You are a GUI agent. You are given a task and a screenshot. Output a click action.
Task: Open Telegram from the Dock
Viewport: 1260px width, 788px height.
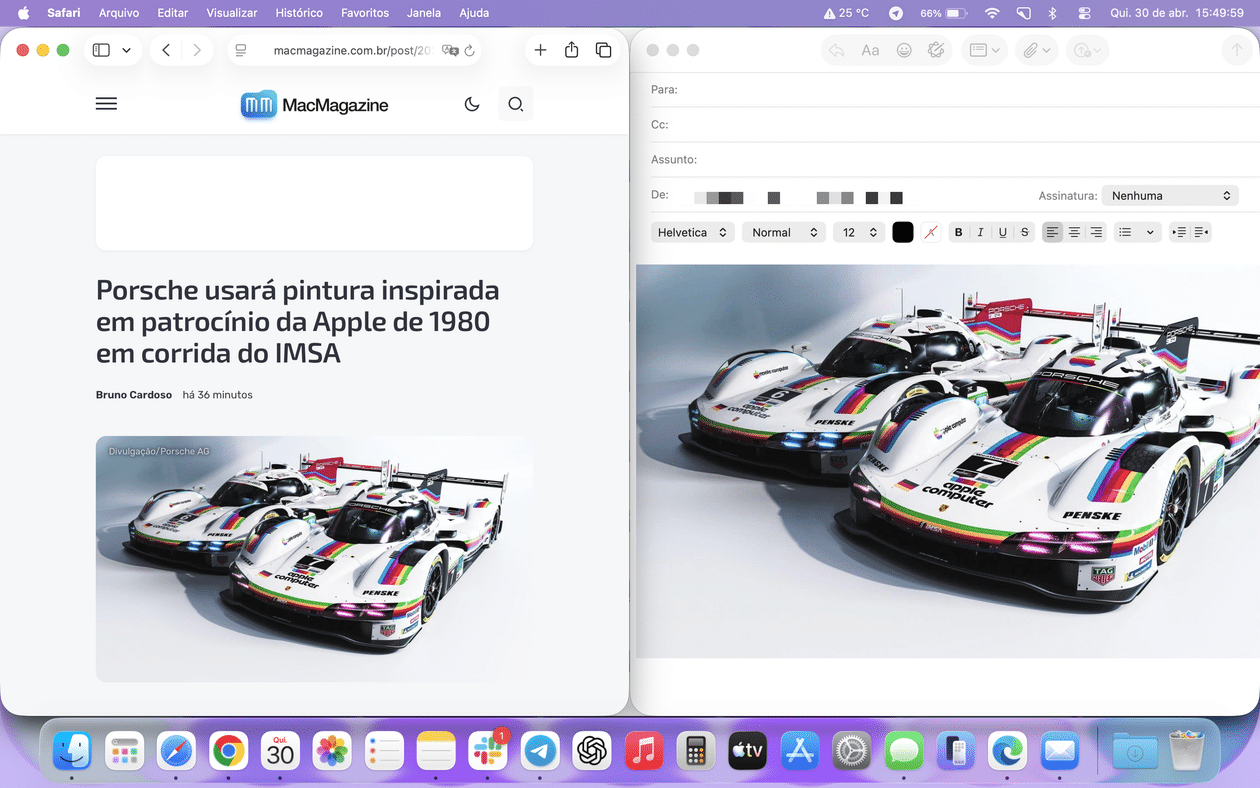coord(540,750)
